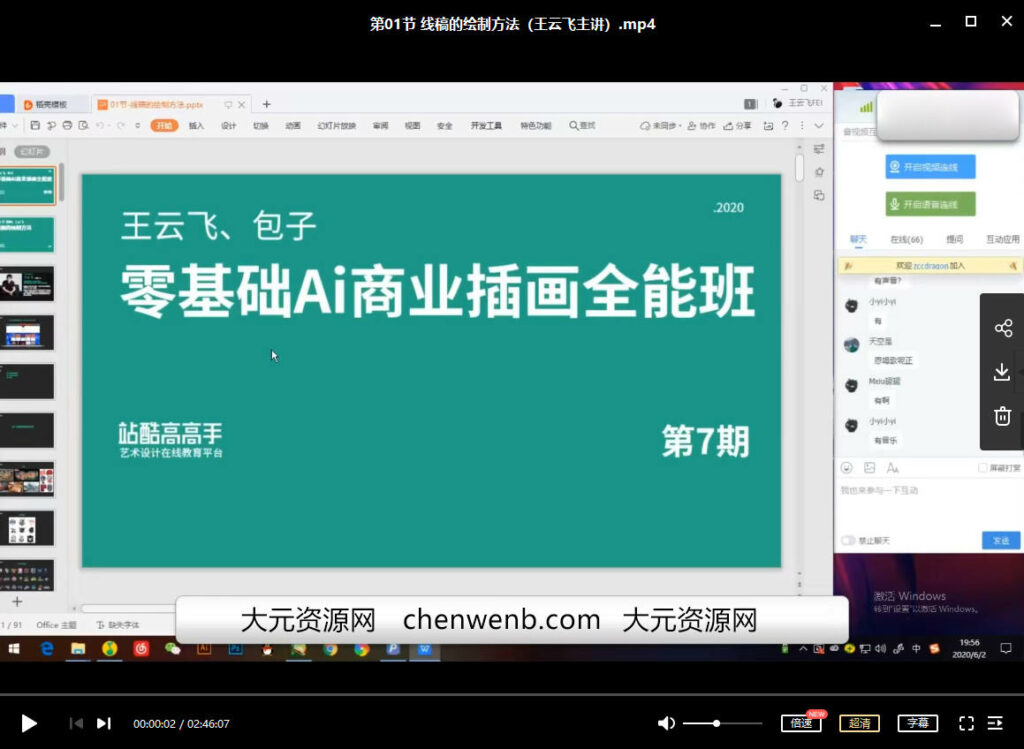Click the WPS print preview icon

pos(84,125)
